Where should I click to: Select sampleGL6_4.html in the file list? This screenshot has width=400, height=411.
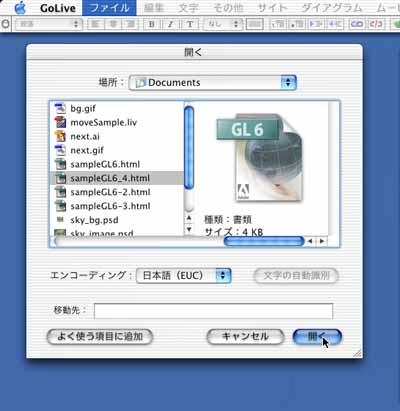pyautogui.click(x=116, y=178)
